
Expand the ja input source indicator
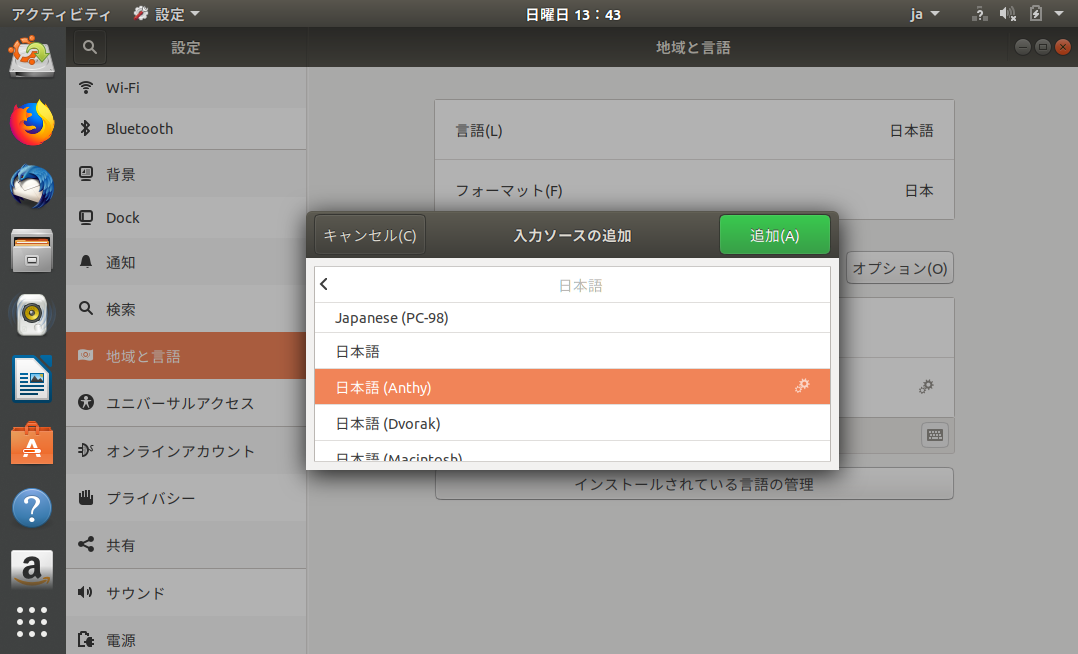click(x=924, y=14)
